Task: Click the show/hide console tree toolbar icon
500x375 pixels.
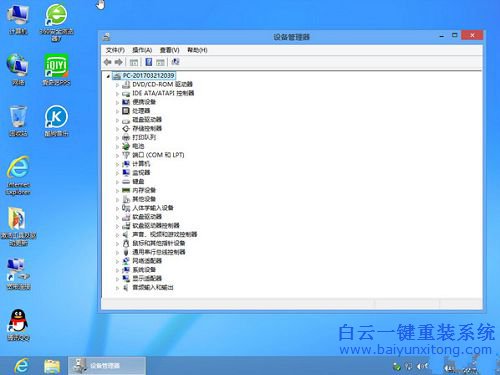Action: (134, 62)
